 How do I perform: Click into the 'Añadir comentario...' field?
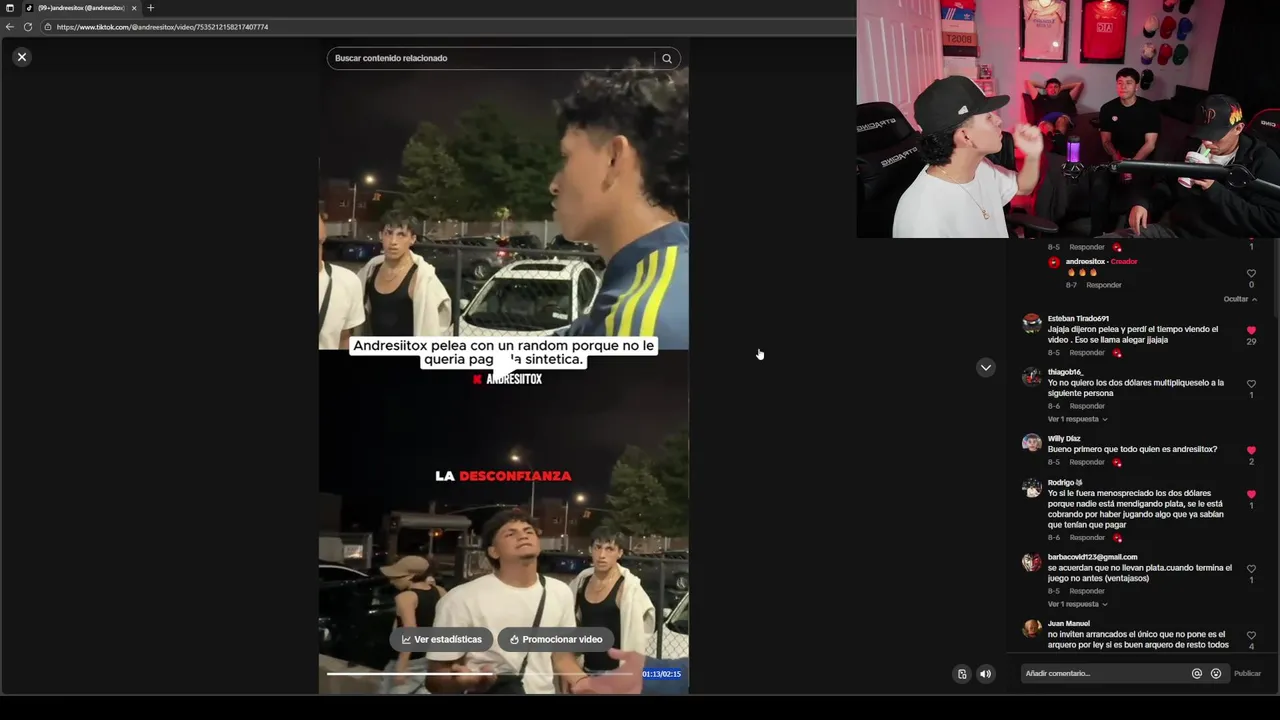click(1105, 674)
